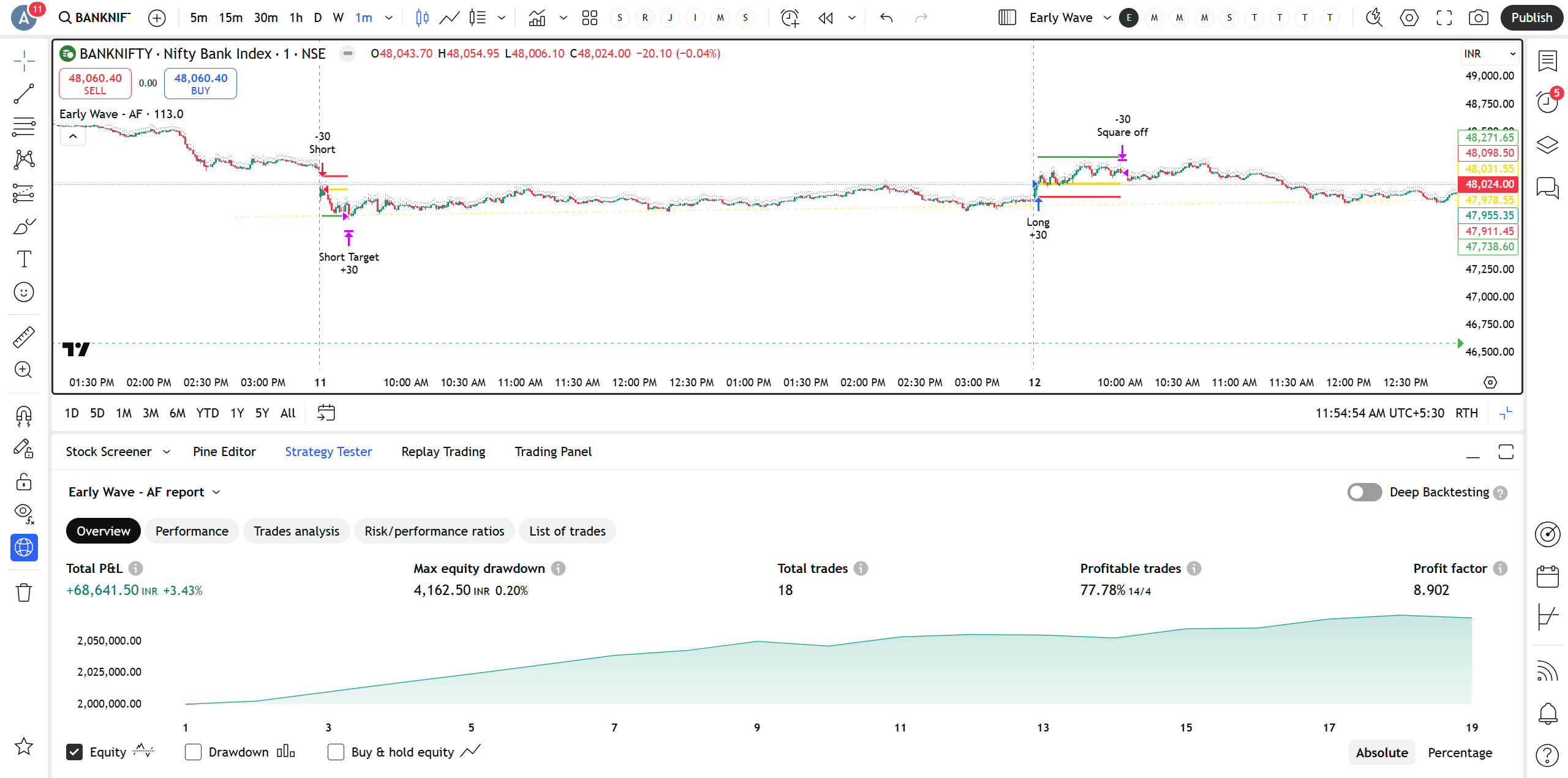
Task: Expand the Stock Screener dropdown
Action: coord(167,452)
